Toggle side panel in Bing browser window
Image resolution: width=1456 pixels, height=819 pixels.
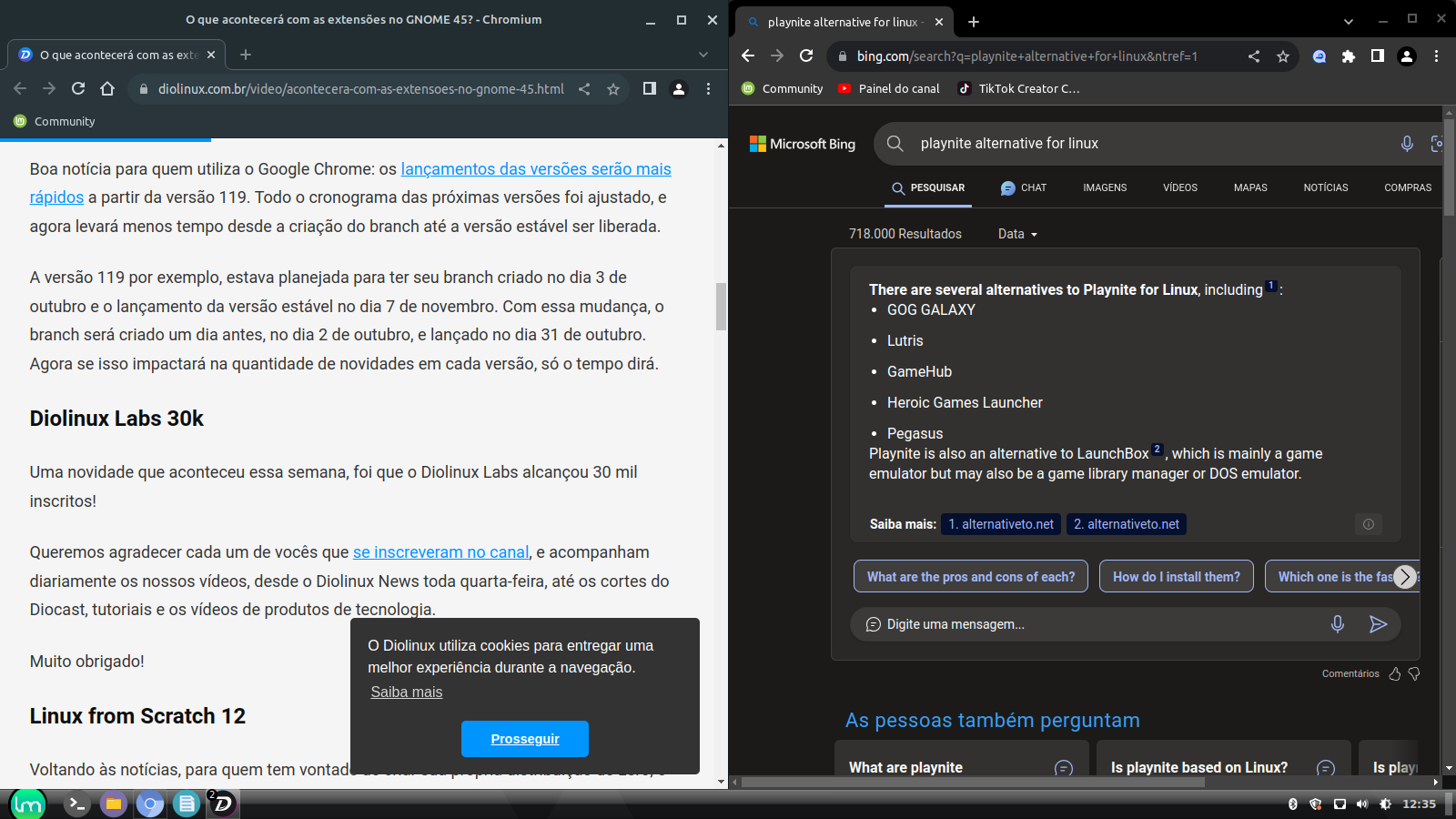click(1378, 56)
